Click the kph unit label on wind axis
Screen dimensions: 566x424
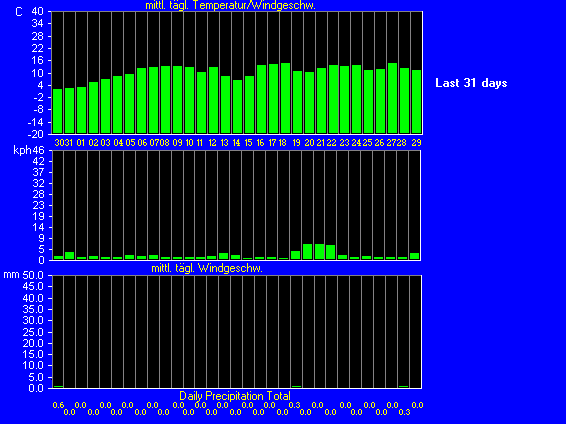(x=22, y=150)
